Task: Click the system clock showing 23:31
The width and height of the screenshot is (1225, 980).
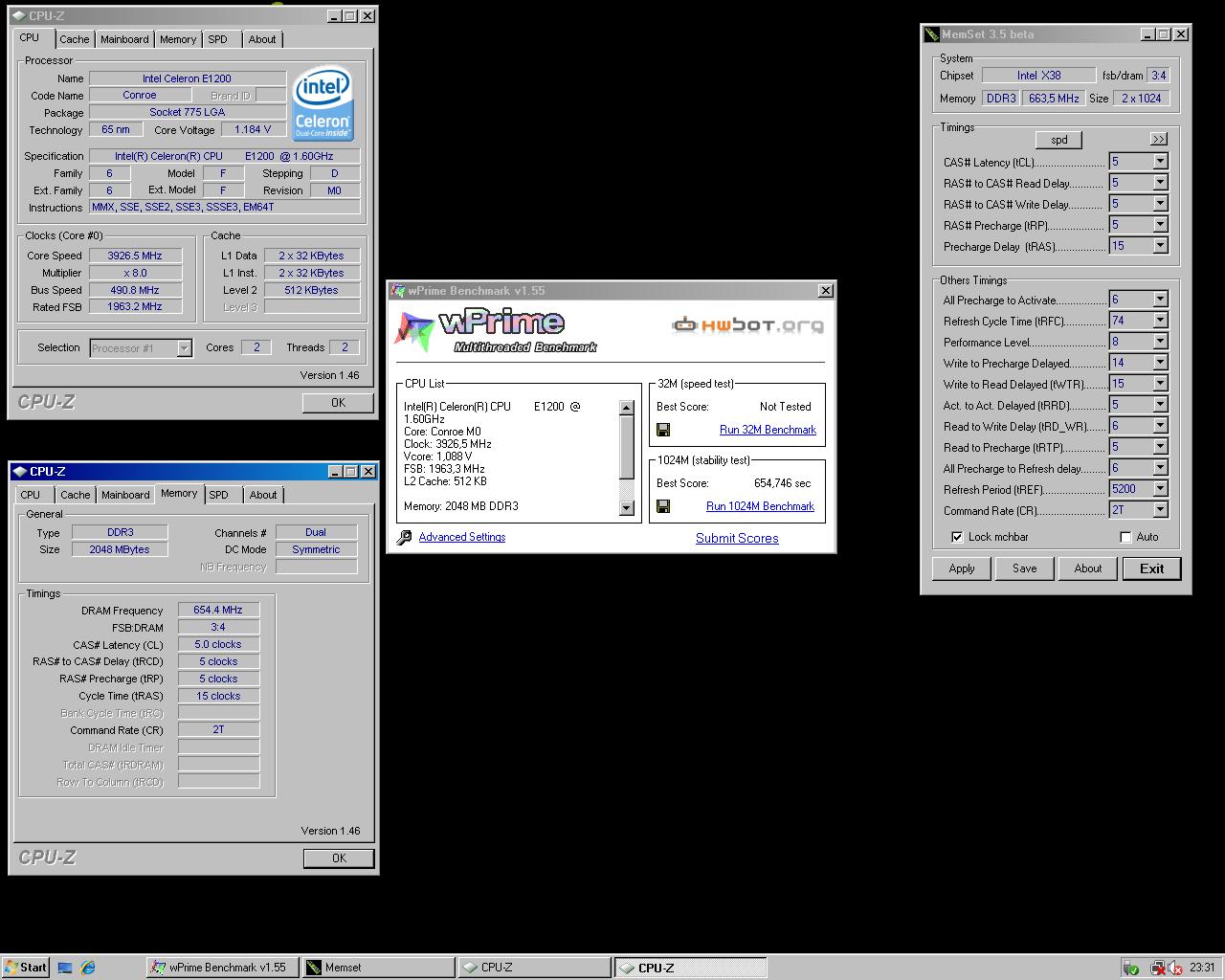Action: (x=1202, y=968)
